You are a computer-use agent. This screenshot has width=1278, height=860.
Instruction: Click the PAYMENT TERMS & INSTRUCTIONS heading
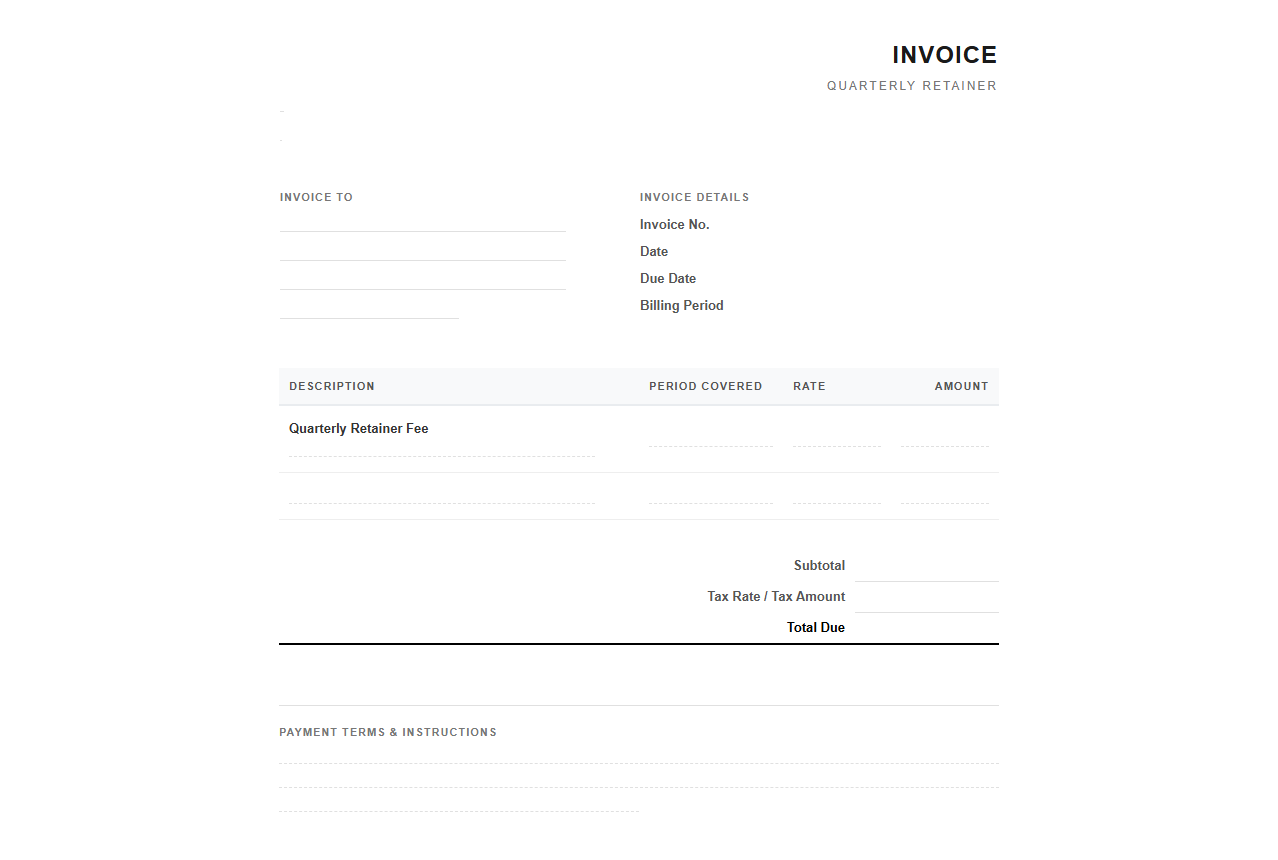[x=388, y=732]
